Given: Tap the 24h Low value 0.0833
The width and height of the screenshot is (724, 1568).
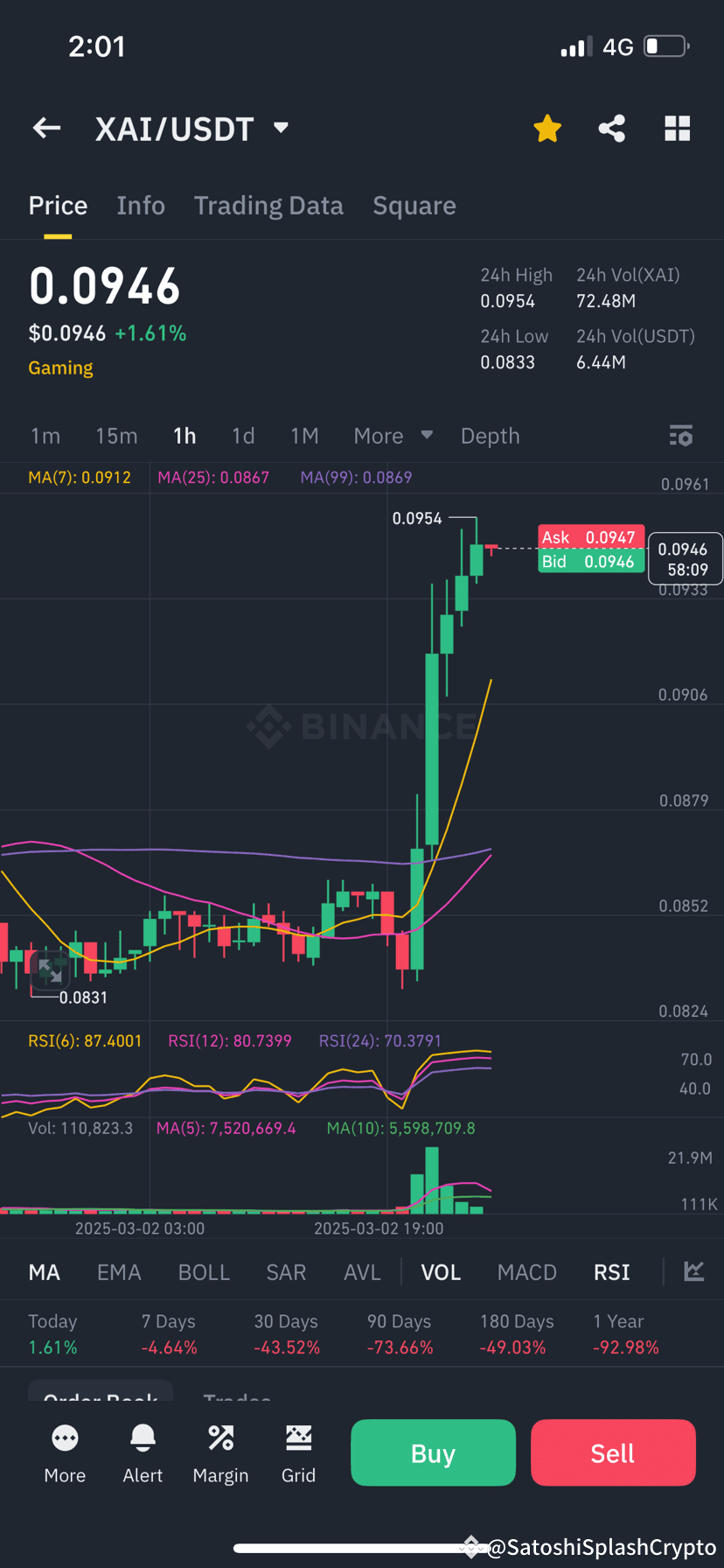Looking at the screenshot, I should click(x=507, y=362).
